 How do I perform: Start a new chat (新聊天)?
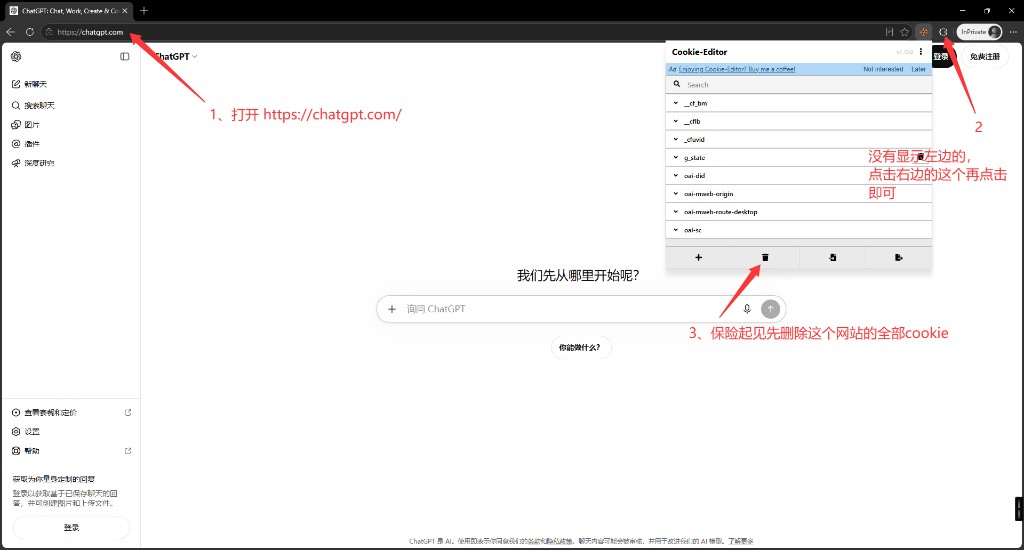pyautogui.click(x=71, y=84)
